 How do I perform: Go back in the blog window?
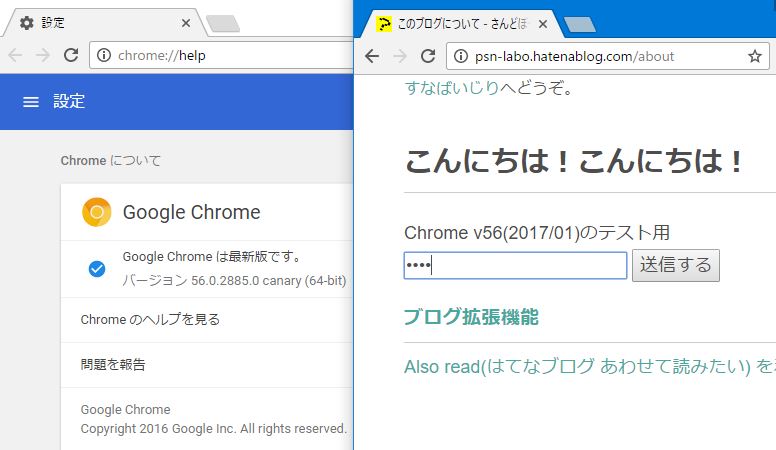coord(372,56)
